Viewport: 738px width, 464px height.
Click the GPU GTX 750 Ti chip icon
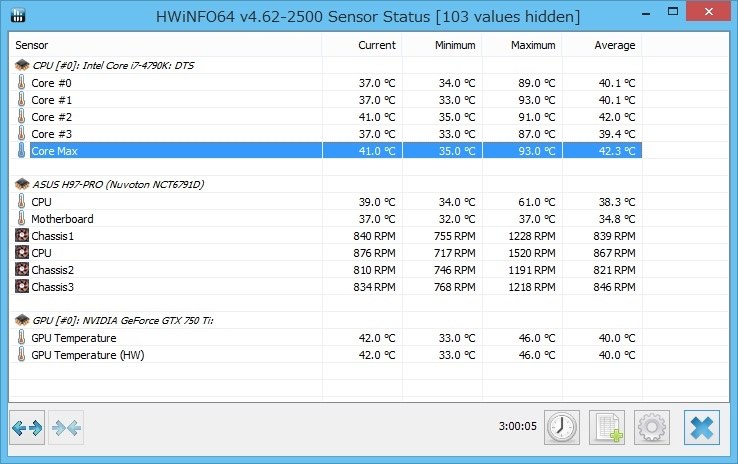[x=22, y=320]
